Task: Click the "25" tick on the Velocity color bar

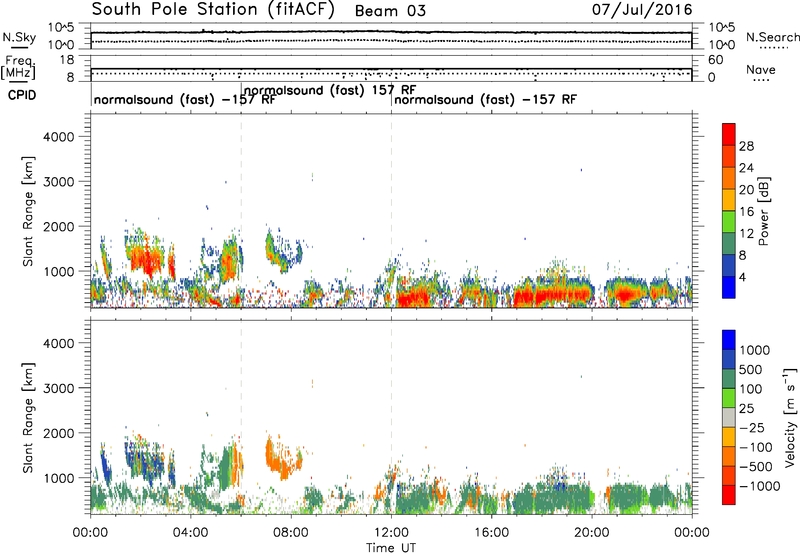Action: (747, 408)
